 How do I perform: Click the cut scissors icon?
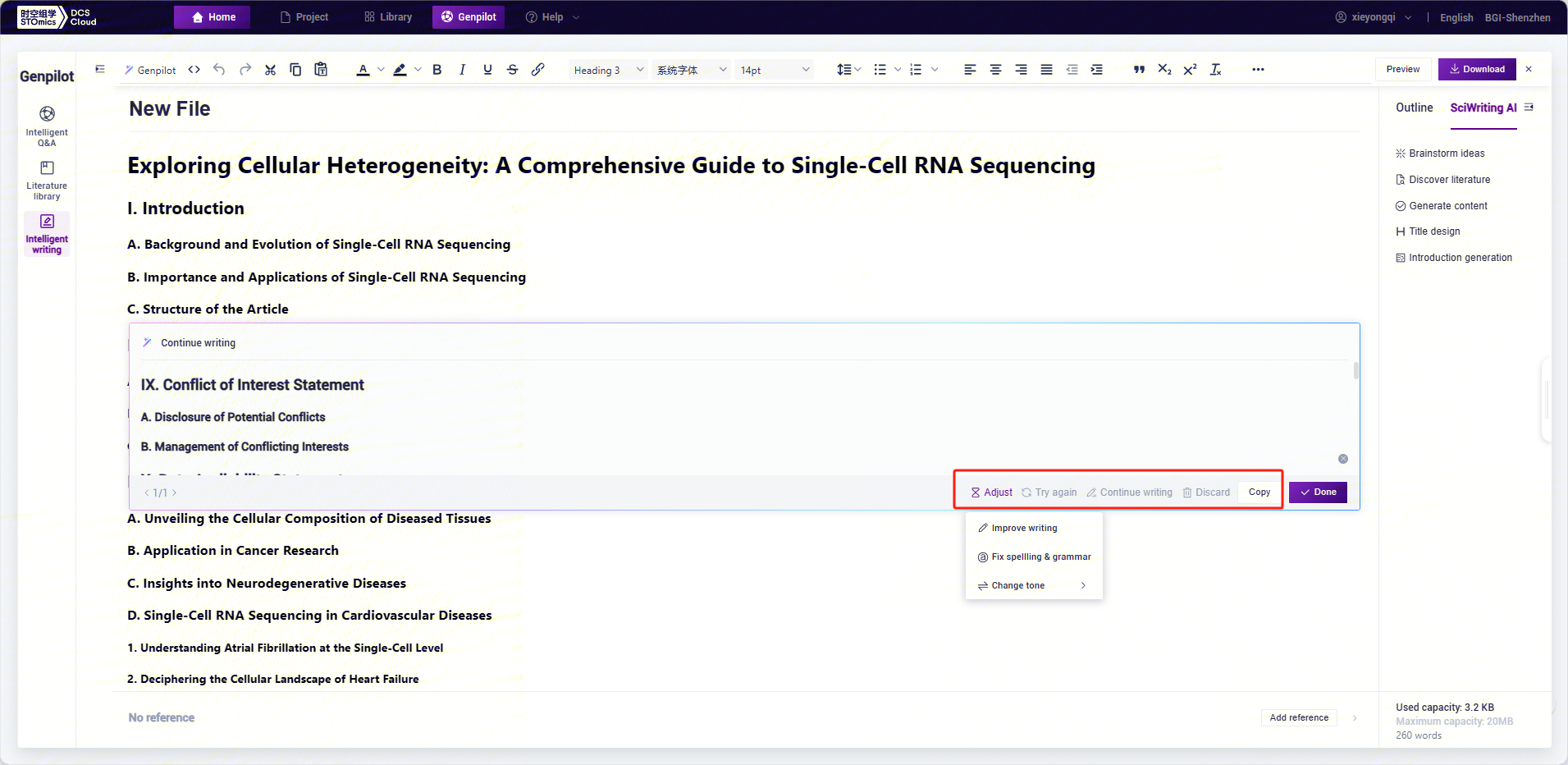click(x=270, y=70)
